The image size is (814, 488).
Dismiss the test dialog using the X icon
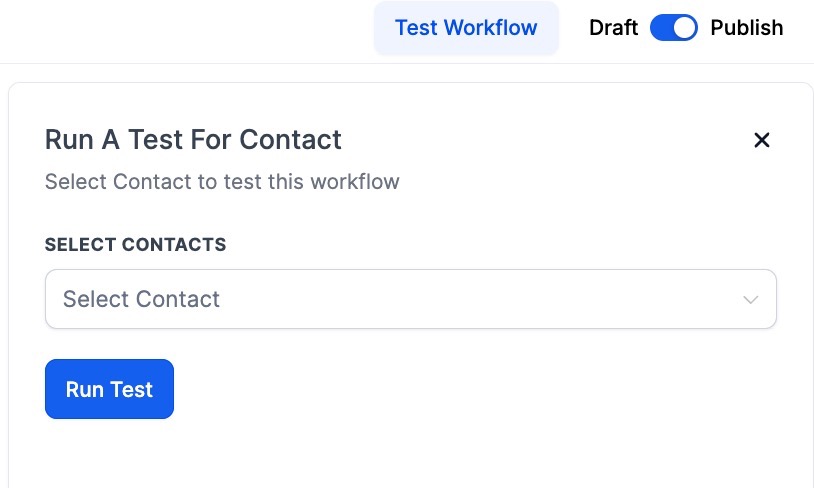761,140
